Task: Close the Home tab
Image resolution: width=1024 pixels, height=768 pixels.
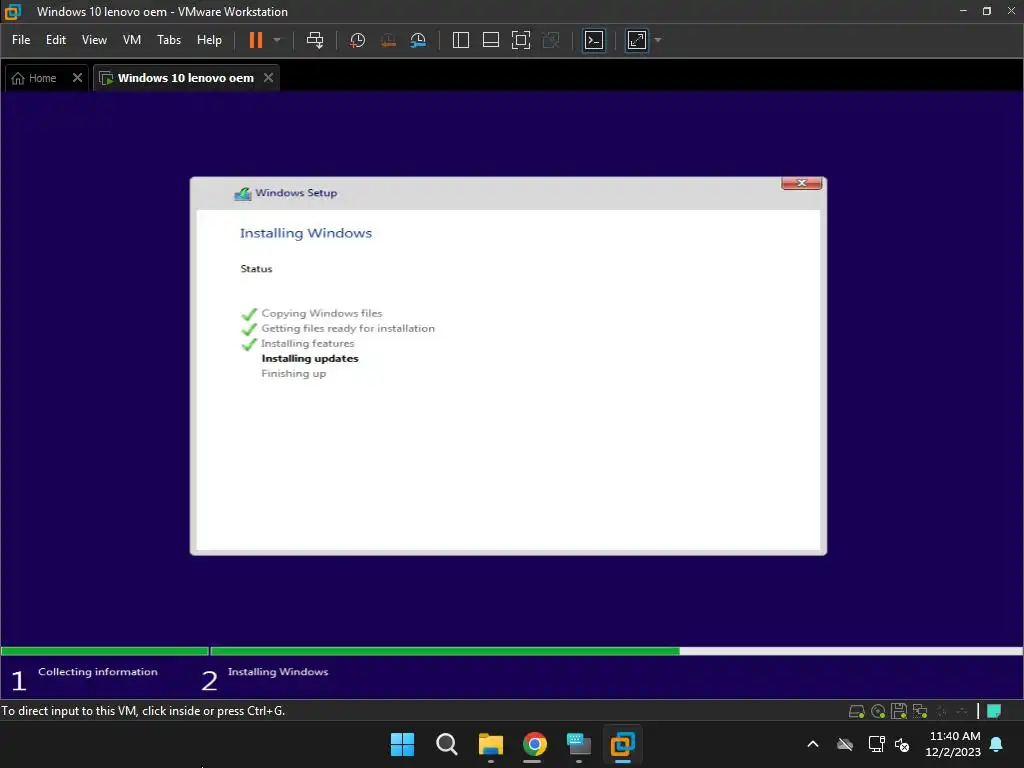Action: (77, 78)
